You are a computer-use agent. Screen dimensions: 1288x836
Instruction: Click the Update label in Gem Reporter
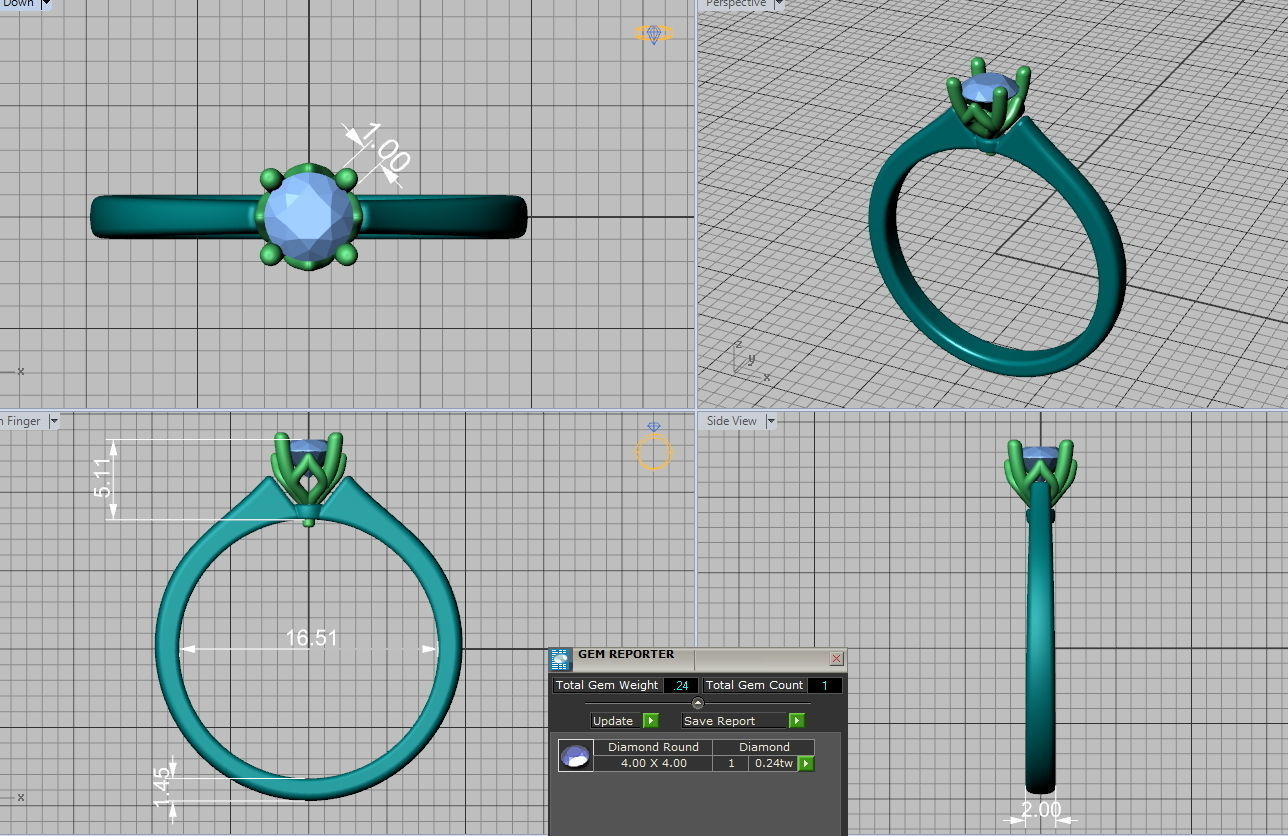coord(613,720)
